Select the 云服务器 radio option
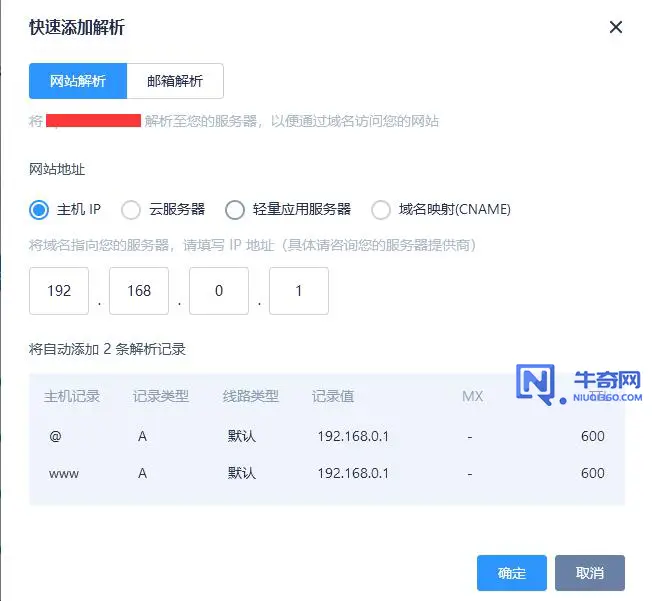Image resolution: width=652 pixels, height=601 pixels. [131, 210]
